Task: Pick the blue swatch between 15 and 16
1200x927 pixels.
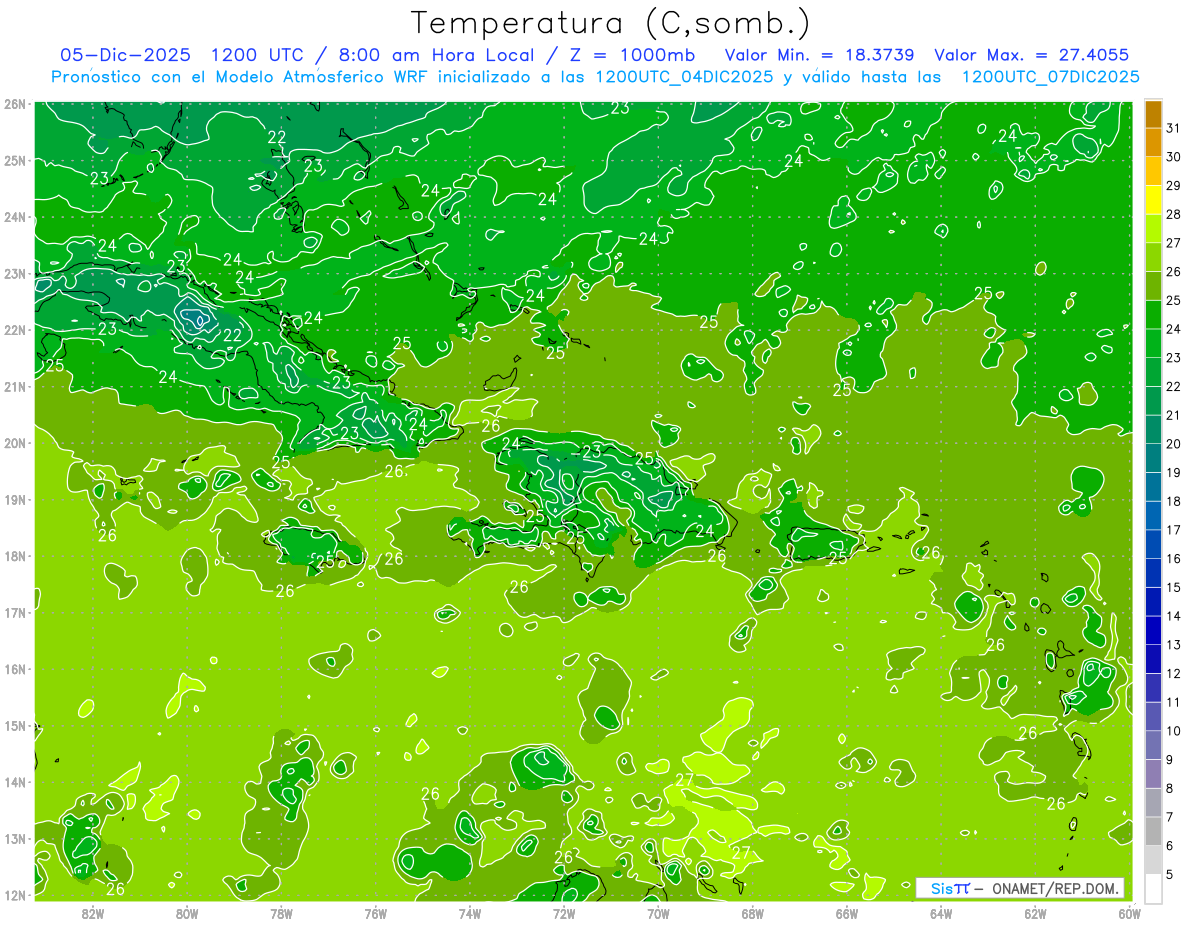Action: pos(1153,573)
